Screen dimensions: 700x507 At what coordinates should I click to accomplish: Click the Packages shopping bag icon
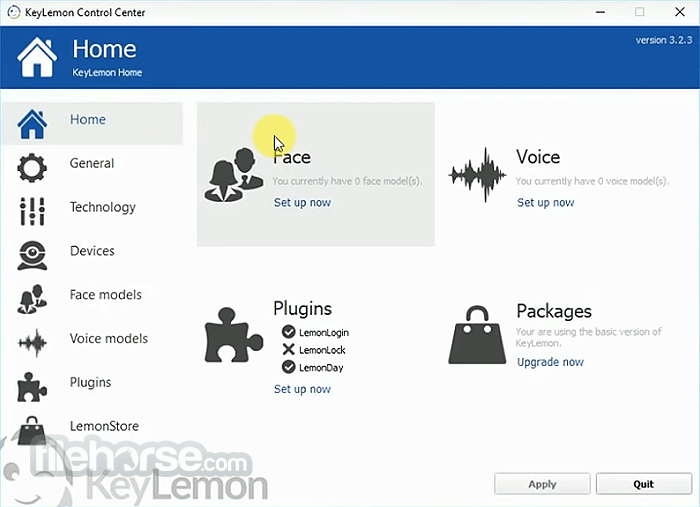tap(477, 335)
